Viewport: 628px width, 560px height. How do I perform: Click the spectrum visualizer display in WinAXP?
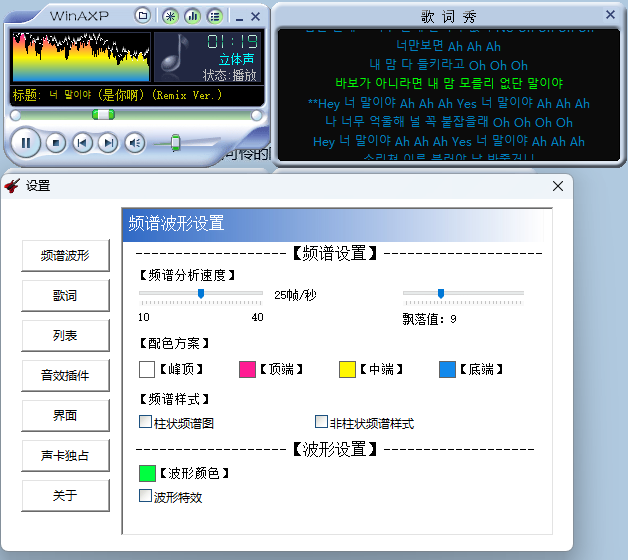click(81, 57)
